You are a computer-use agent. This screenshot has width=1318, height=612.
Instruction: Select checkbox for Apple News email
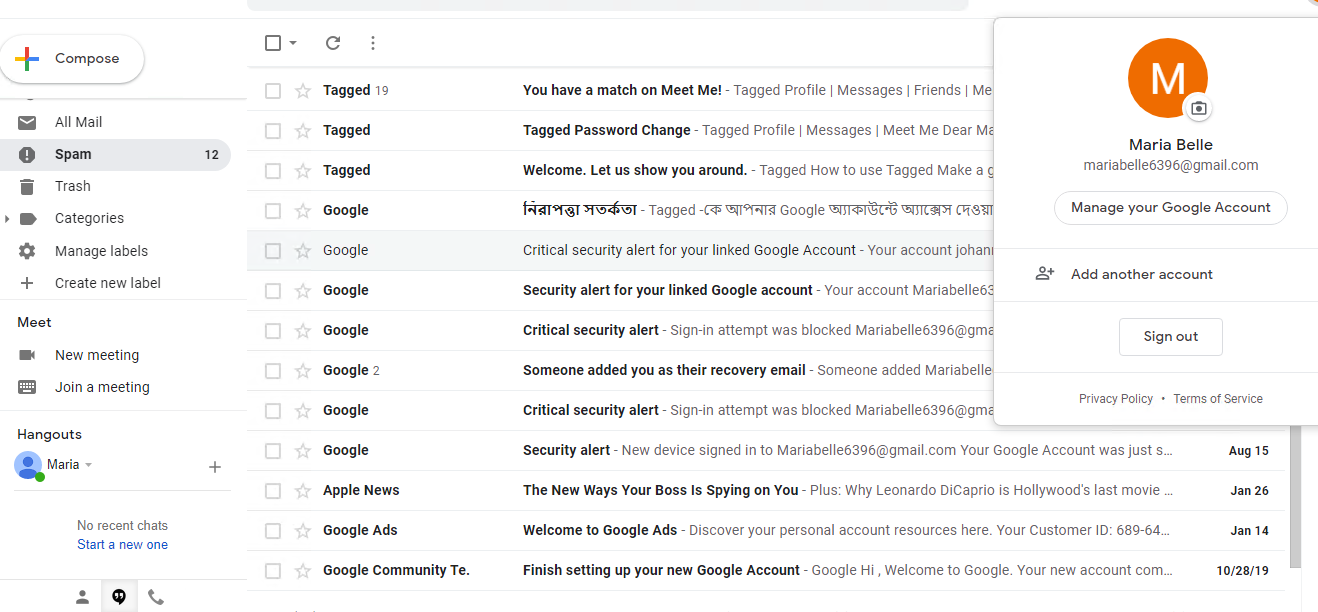click(x=273, y=491)
